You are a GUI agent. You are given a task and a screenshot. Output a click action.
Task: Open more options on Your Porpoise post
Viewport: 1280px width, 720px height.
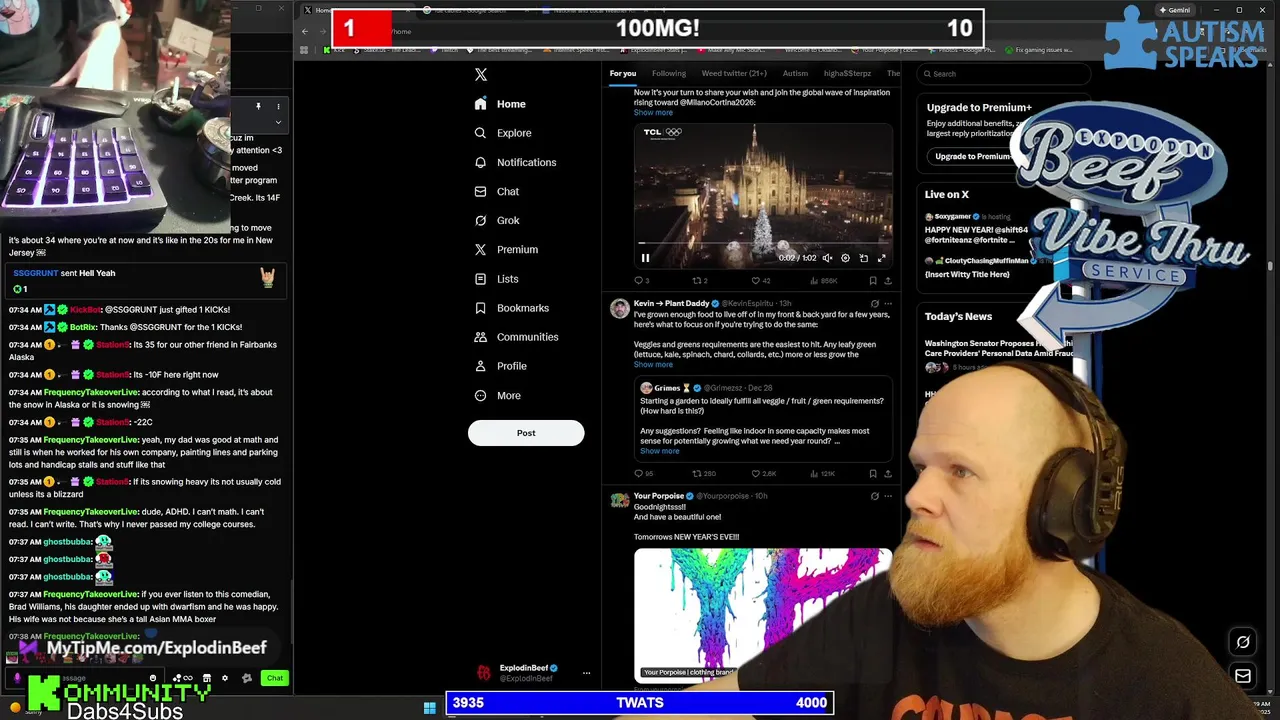pyautogui.click(x=887, y=496)
